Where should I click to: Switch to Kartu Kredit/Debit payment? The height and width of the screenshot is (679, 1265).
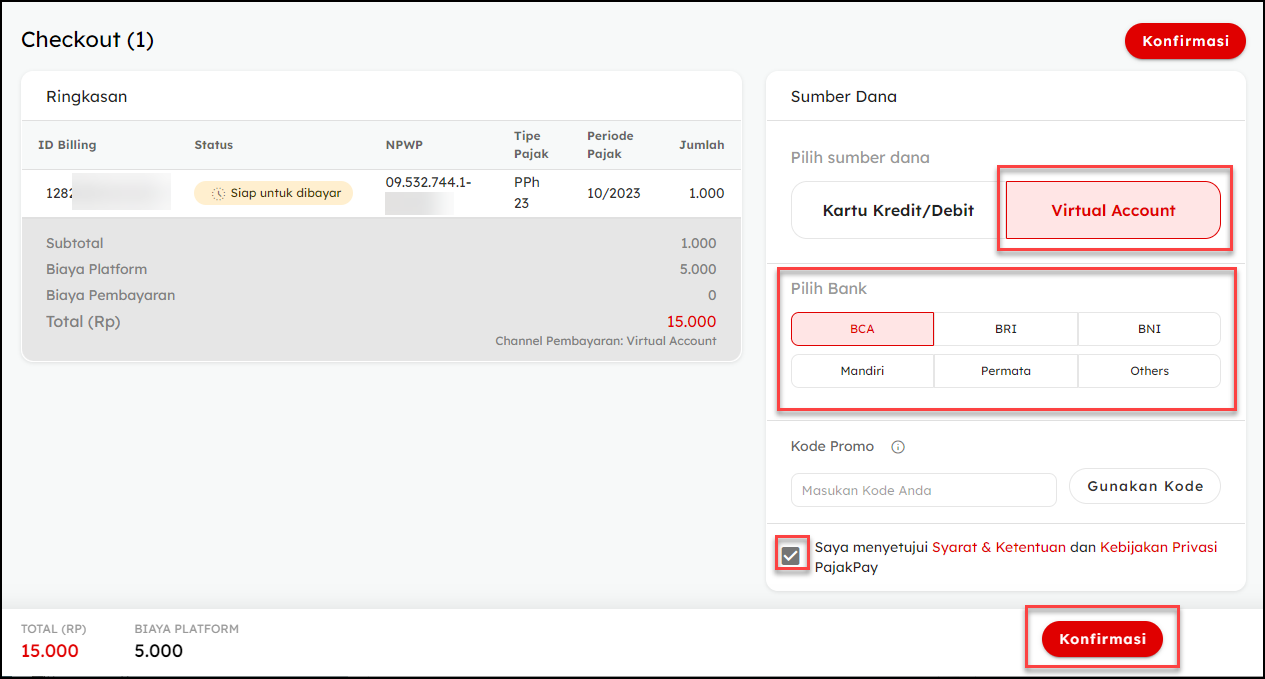(x=897, y=210)
